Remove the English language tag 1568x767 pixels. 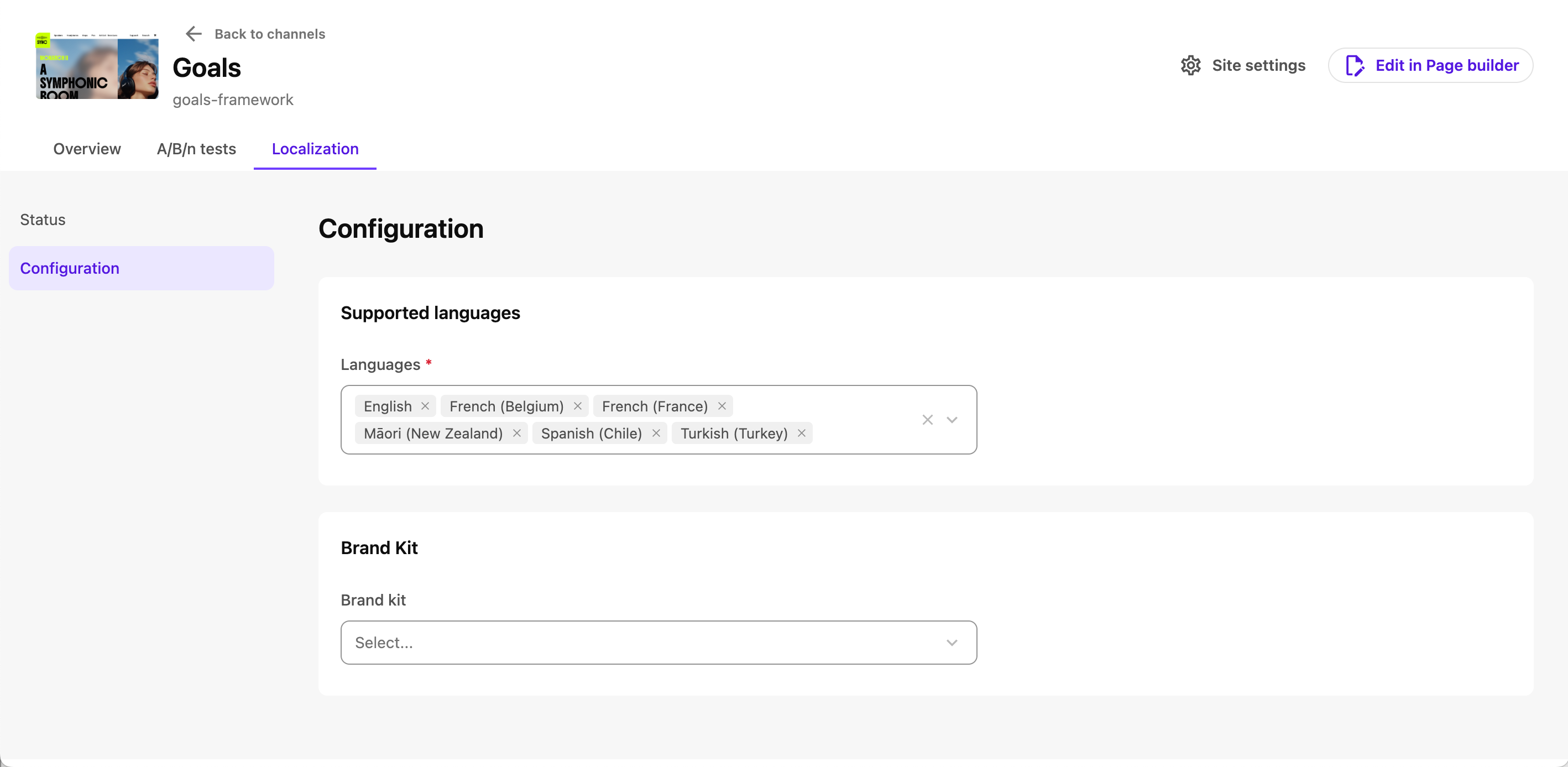coord(426,406)
